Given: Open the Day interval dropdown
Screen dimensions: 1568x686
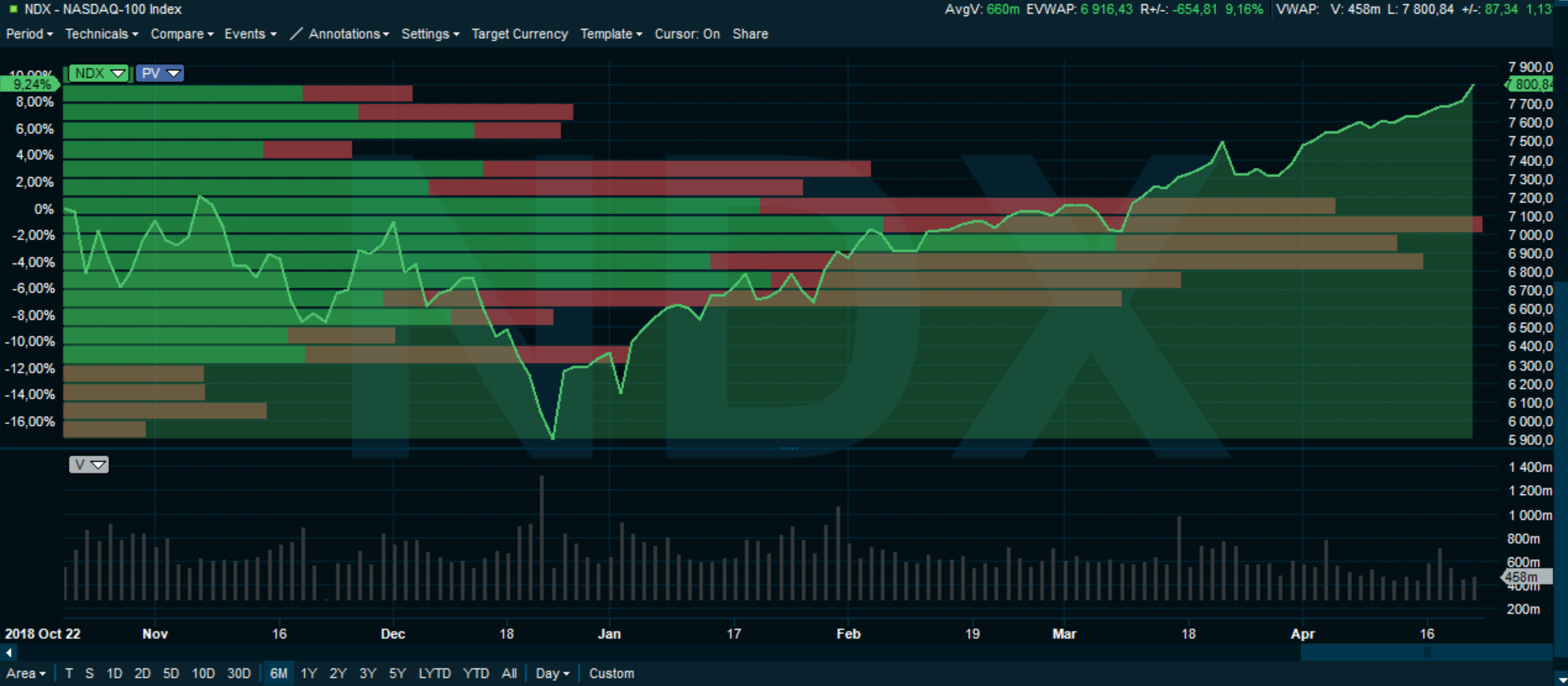Looking at the screenshot, I should [x=552, y=673].
